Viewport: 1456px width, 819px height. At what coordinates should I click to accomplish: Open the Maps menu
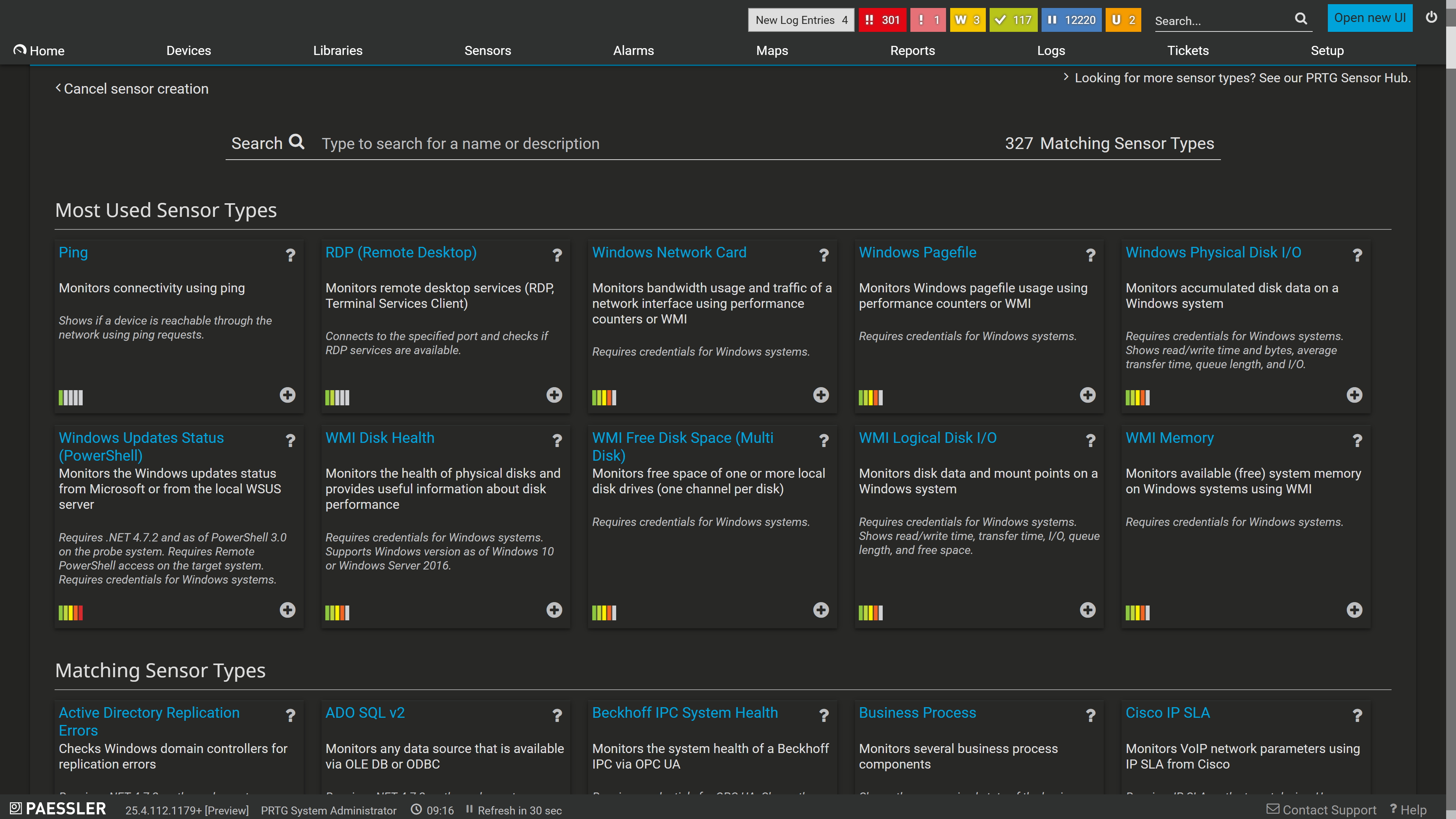[772, 50]
